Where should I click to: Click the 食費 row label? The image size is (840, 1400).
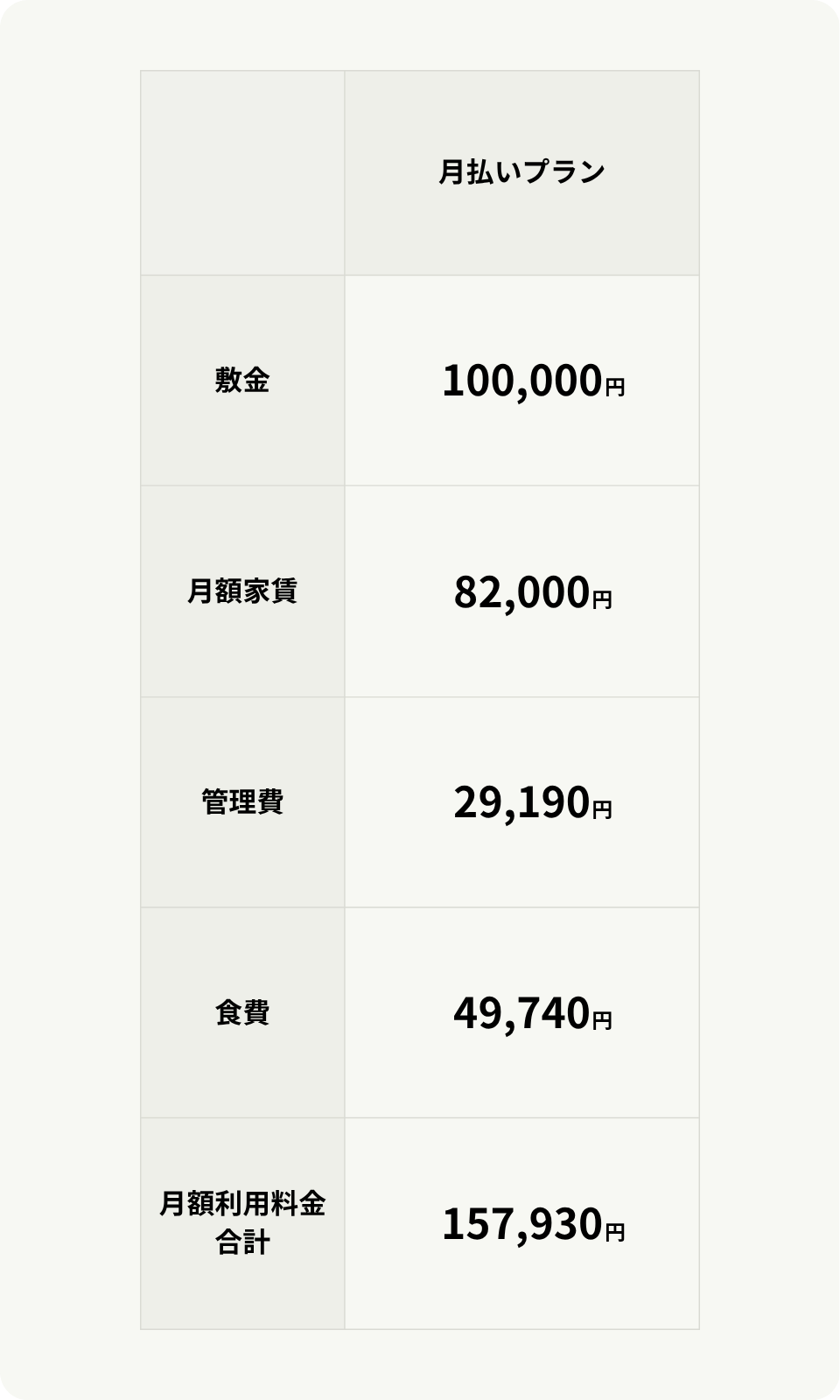242,1013
